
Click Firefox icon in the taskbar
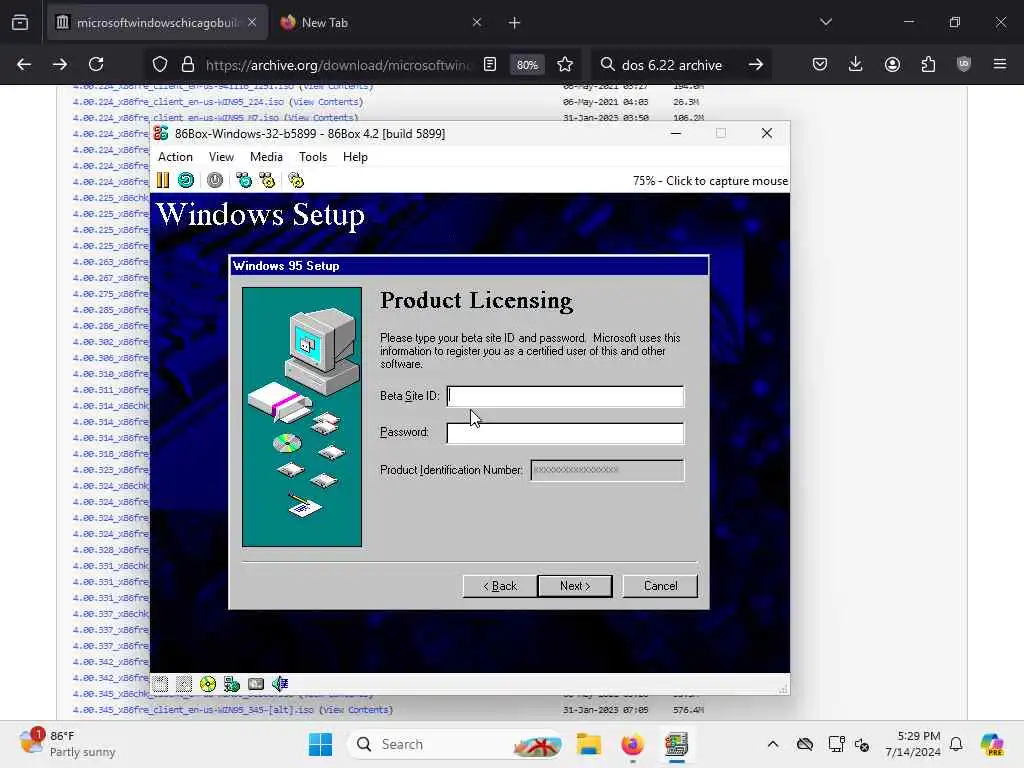point(632,744)
